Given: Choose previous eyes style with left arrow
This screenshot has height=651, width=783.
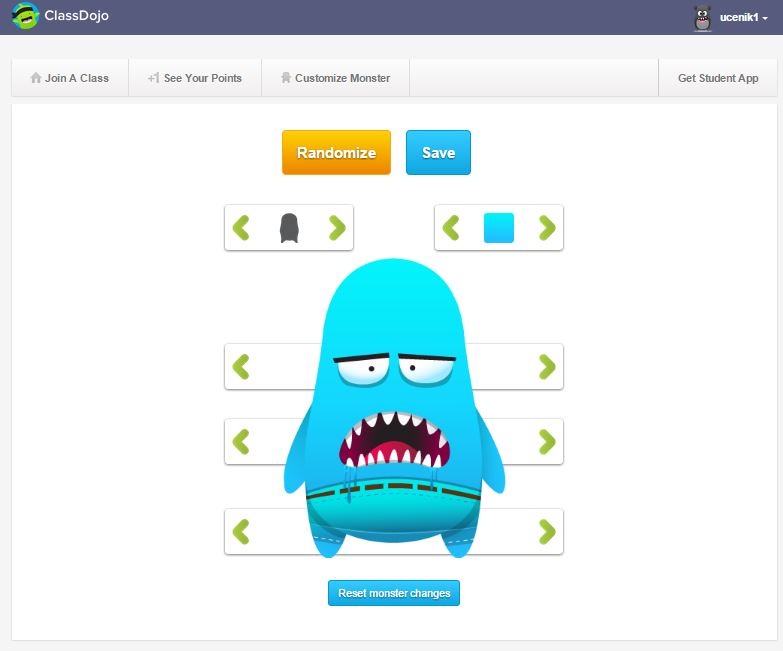Looking at the screenshot, I should (x=241, y=367).
